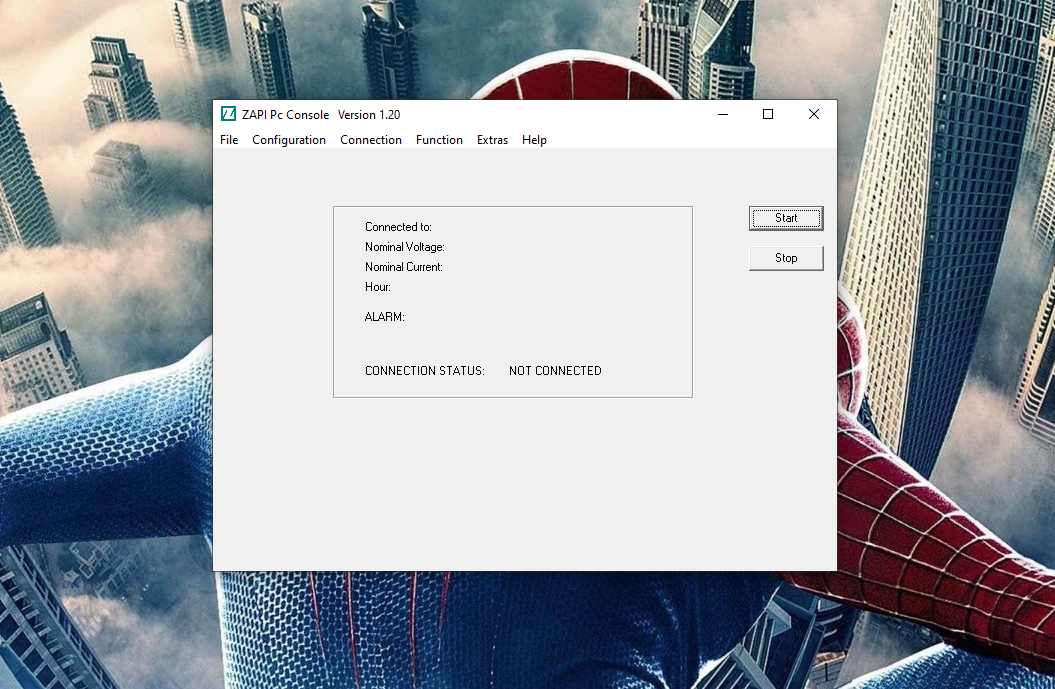1055x689 pixels.
Task: Click the CONNECTION STATUS label
Action: tap(424, 370)
